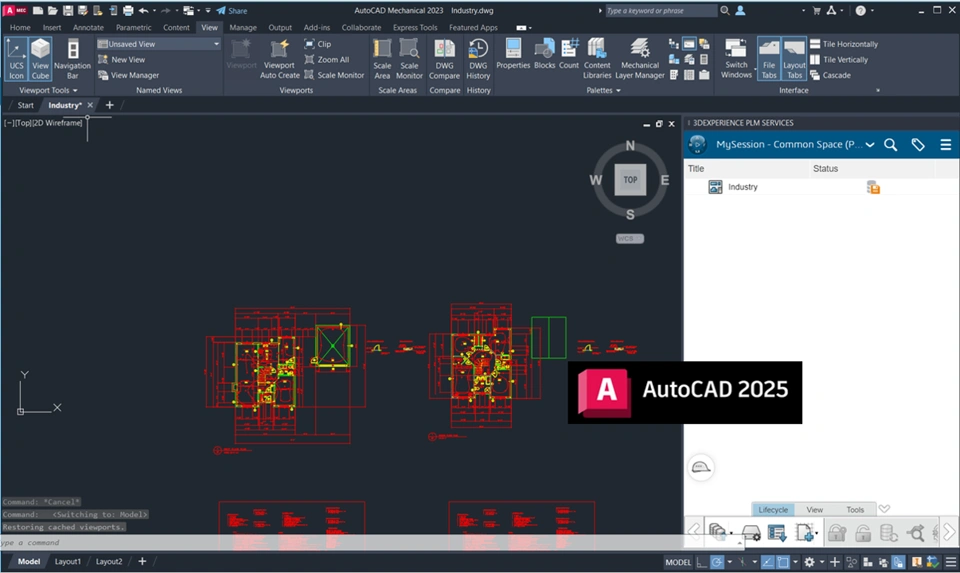Open the Count palette
Screen dimensions: 960x573
[x=569, y=54]
